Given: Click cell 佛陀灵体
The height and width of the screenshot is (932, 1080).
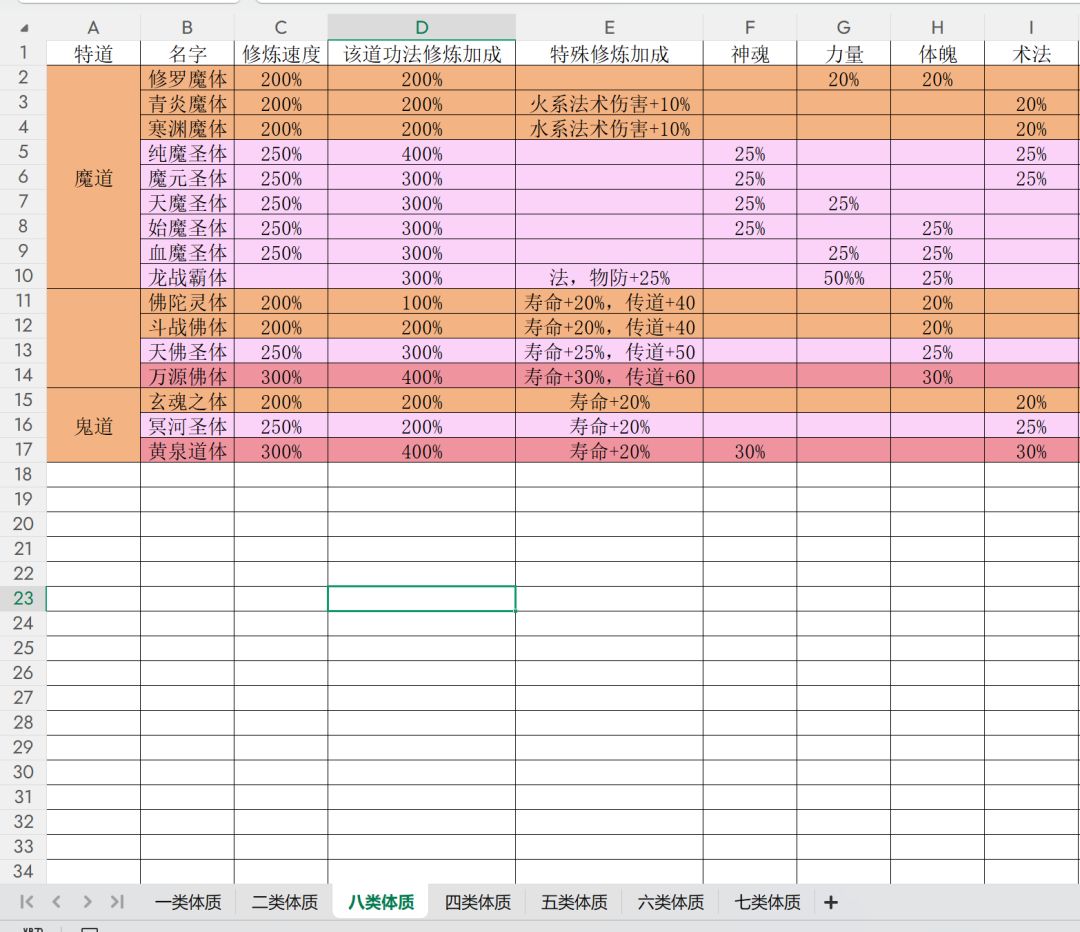Looking at the screenshot, I should click(x=187, y=302).
